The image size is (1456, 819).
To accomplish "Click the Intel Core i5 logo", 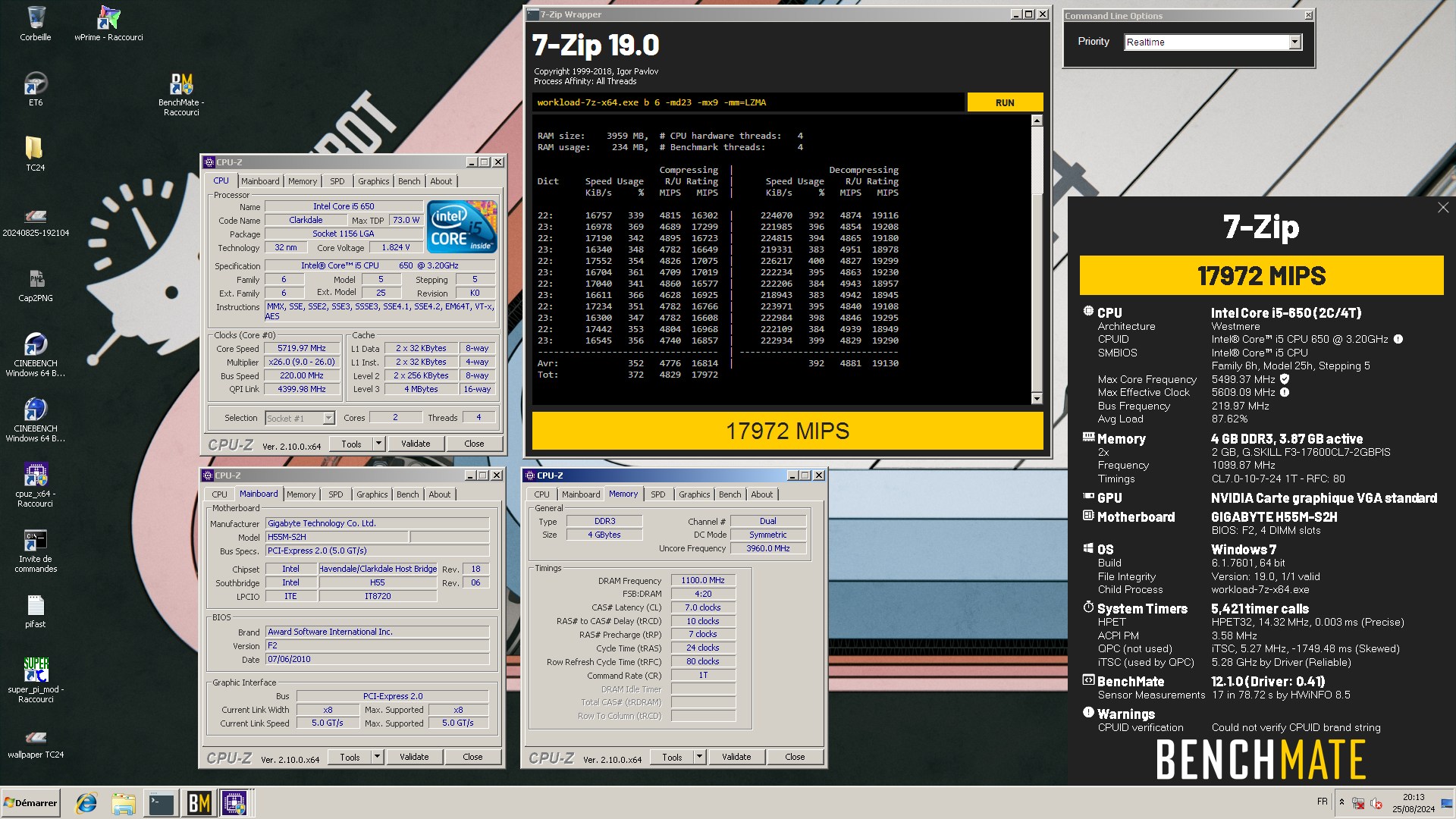I will click(x=462, y=226).
